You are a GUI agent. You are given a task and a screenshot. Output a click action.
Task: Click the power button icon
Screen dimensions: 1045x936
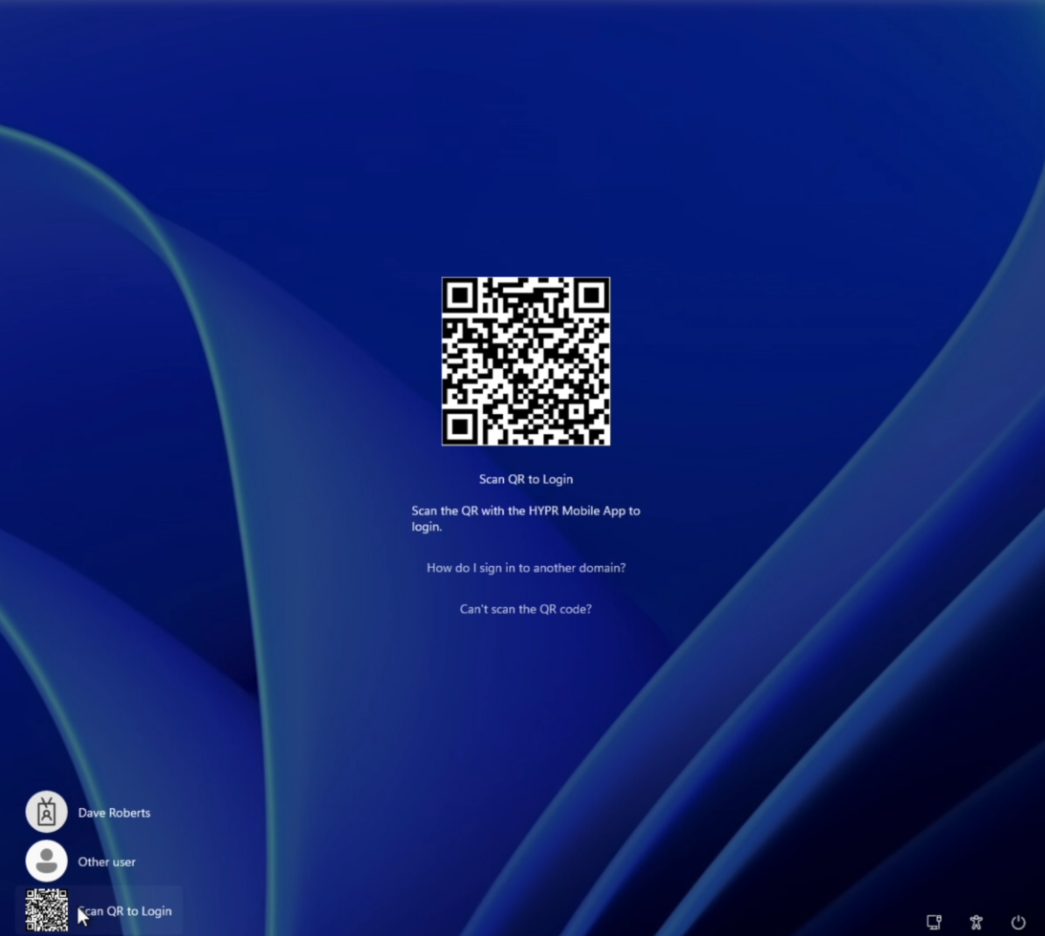pyautogui.click(x=1018, y=922)
